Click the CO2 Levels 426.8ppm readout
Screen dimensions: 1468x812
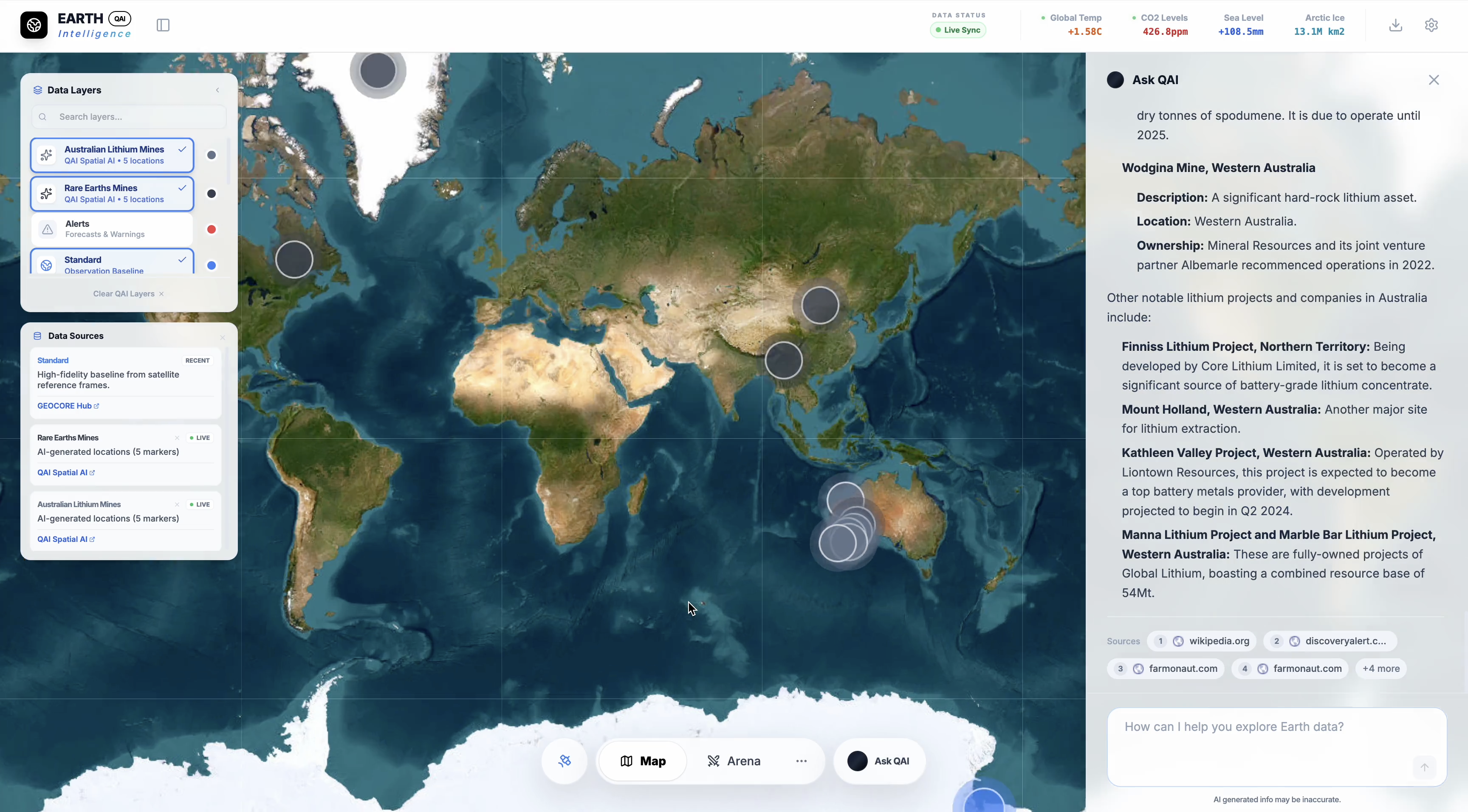(1160, 25)
